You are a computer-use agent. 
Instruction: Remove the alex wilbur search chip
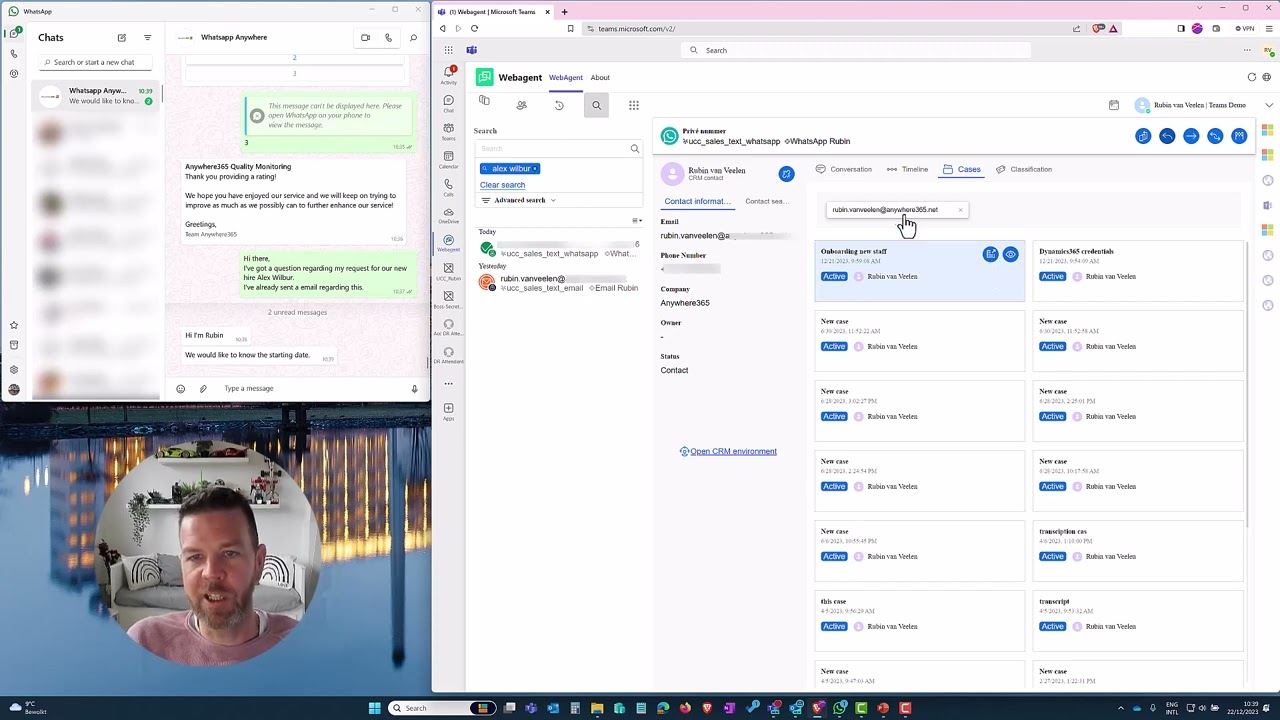(536, 169)
